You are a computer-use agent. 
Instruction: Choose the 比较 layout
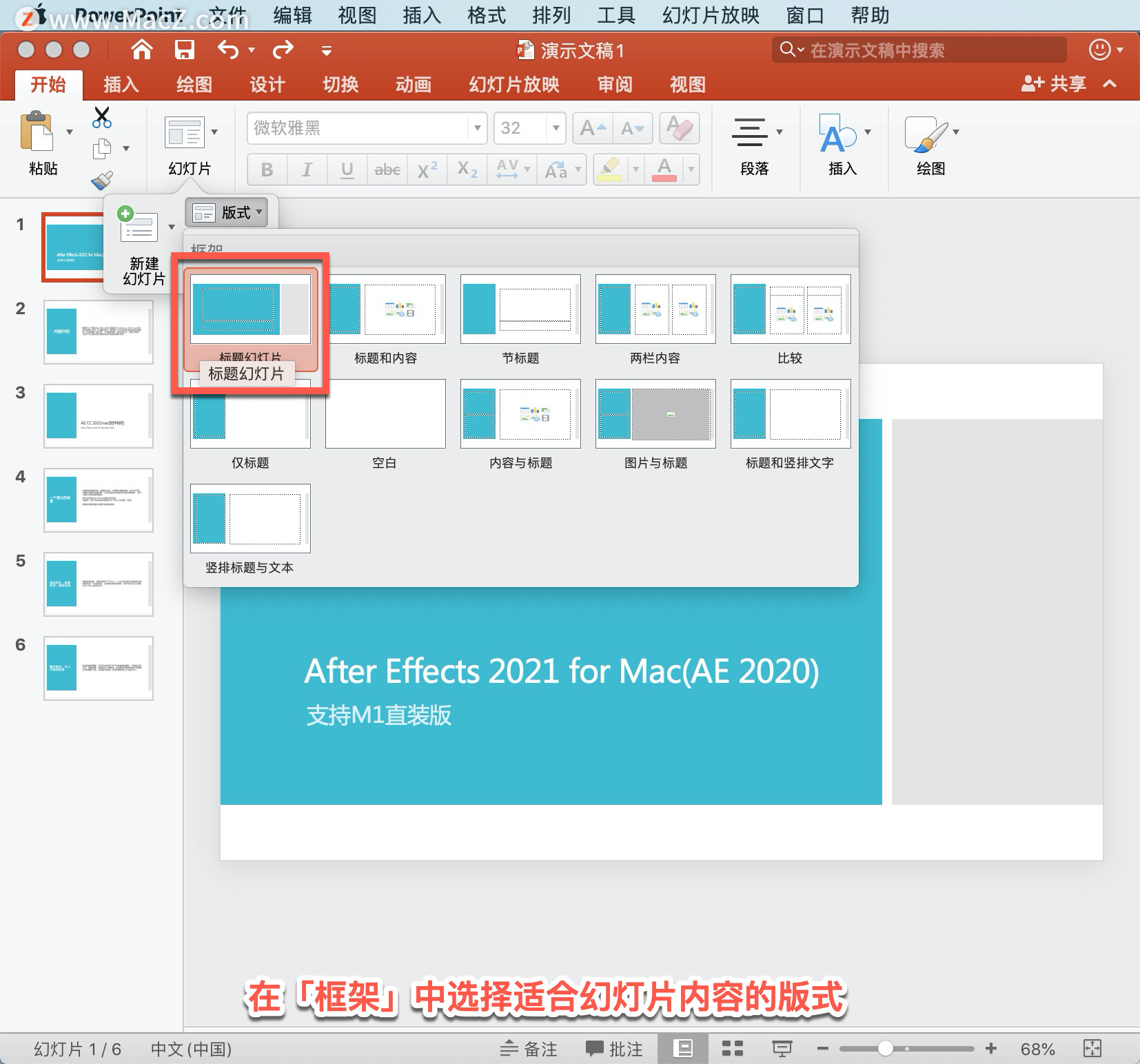[791, 320]
